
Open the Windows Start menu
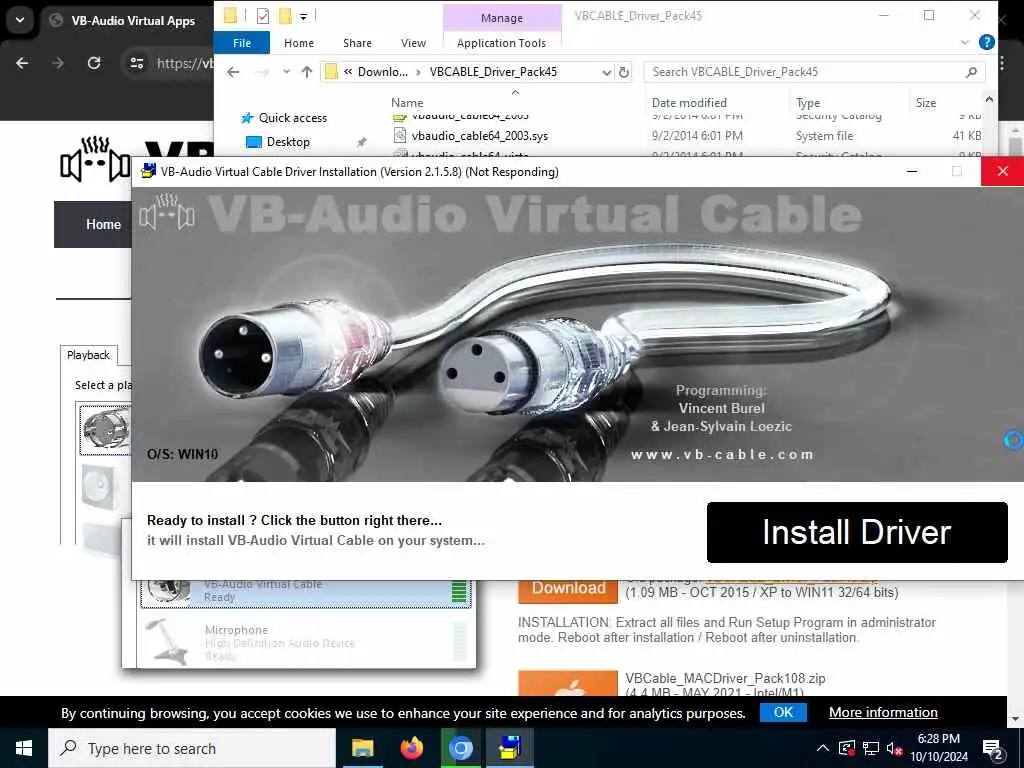click(x=24, y=748)
